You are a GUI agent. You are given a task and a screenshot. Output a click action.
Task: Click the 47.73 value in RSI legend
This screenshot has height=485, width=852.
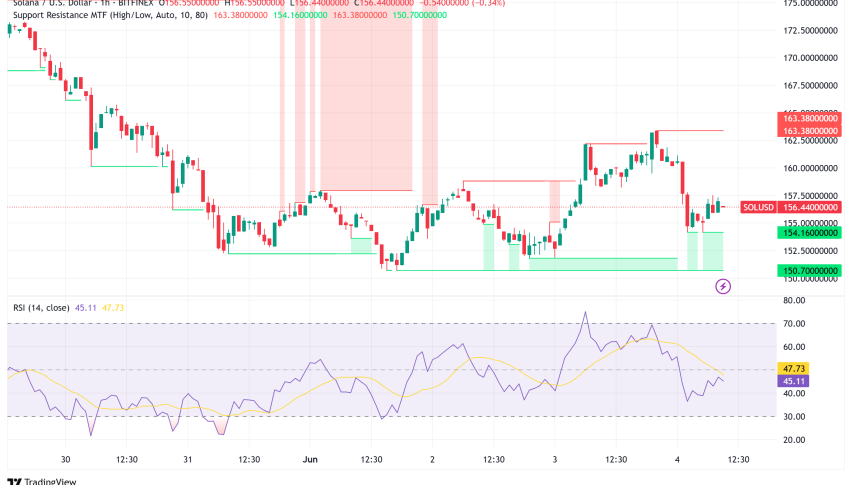click(113, 308)
